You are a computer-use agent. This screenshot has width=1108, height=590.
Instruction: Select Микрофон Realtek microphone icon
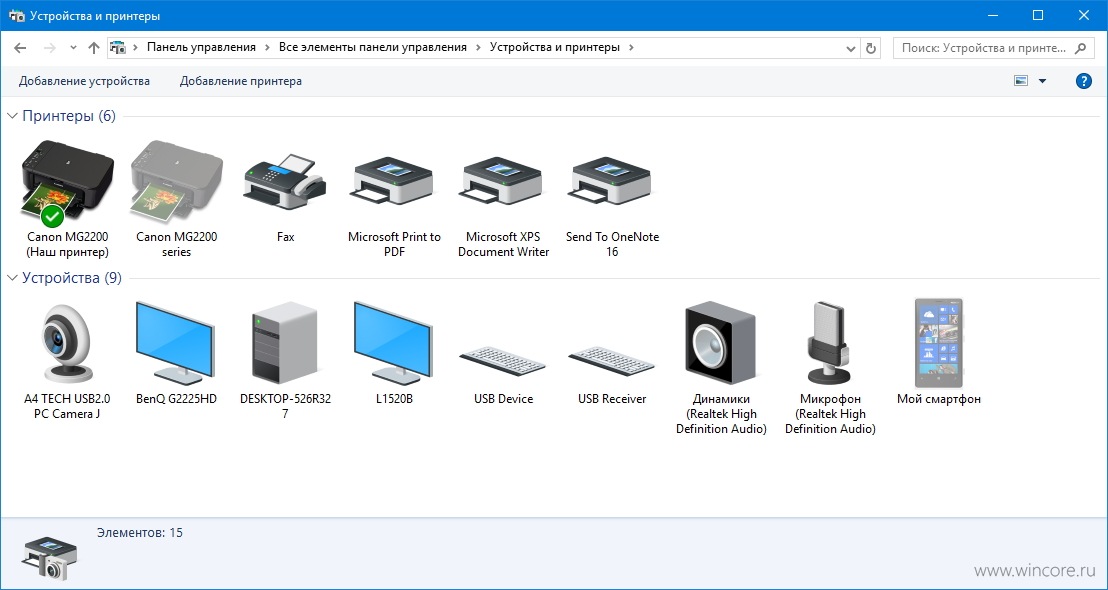(830, 343)
